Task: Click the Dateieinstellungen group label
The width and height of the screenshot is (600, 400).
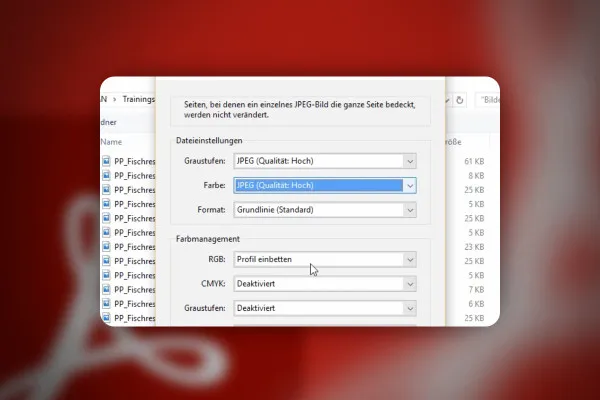Action: 209,140
